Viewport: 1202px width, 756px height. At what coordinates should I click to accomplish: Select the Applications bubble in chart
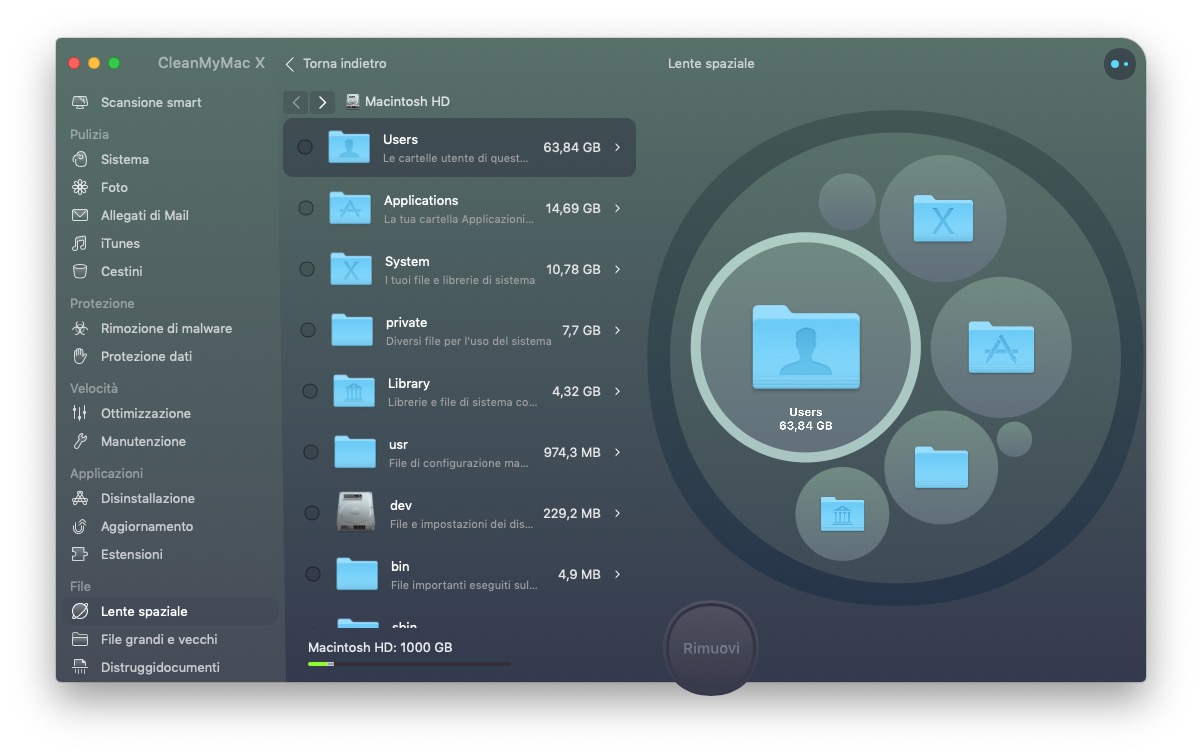1000,347
